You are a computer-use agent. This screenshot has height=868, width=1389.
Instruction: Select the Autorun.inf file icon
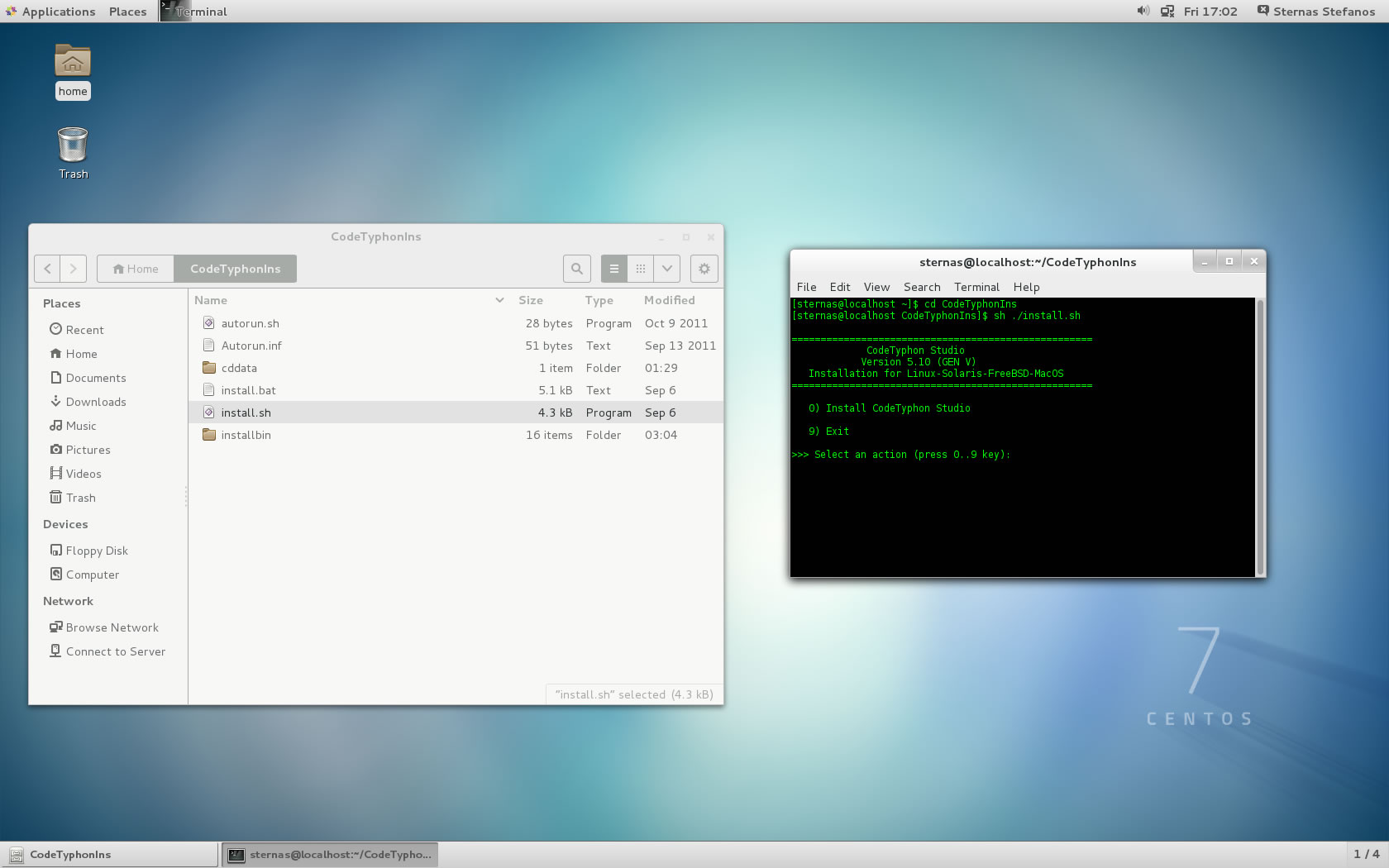coord(209,346)
